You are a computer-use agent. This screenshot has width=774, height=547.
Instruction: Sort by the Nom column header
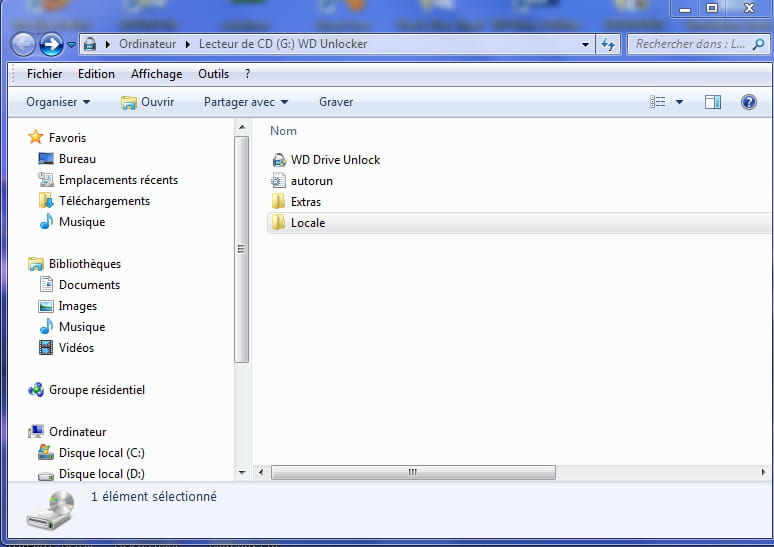(x=283, y=131)
